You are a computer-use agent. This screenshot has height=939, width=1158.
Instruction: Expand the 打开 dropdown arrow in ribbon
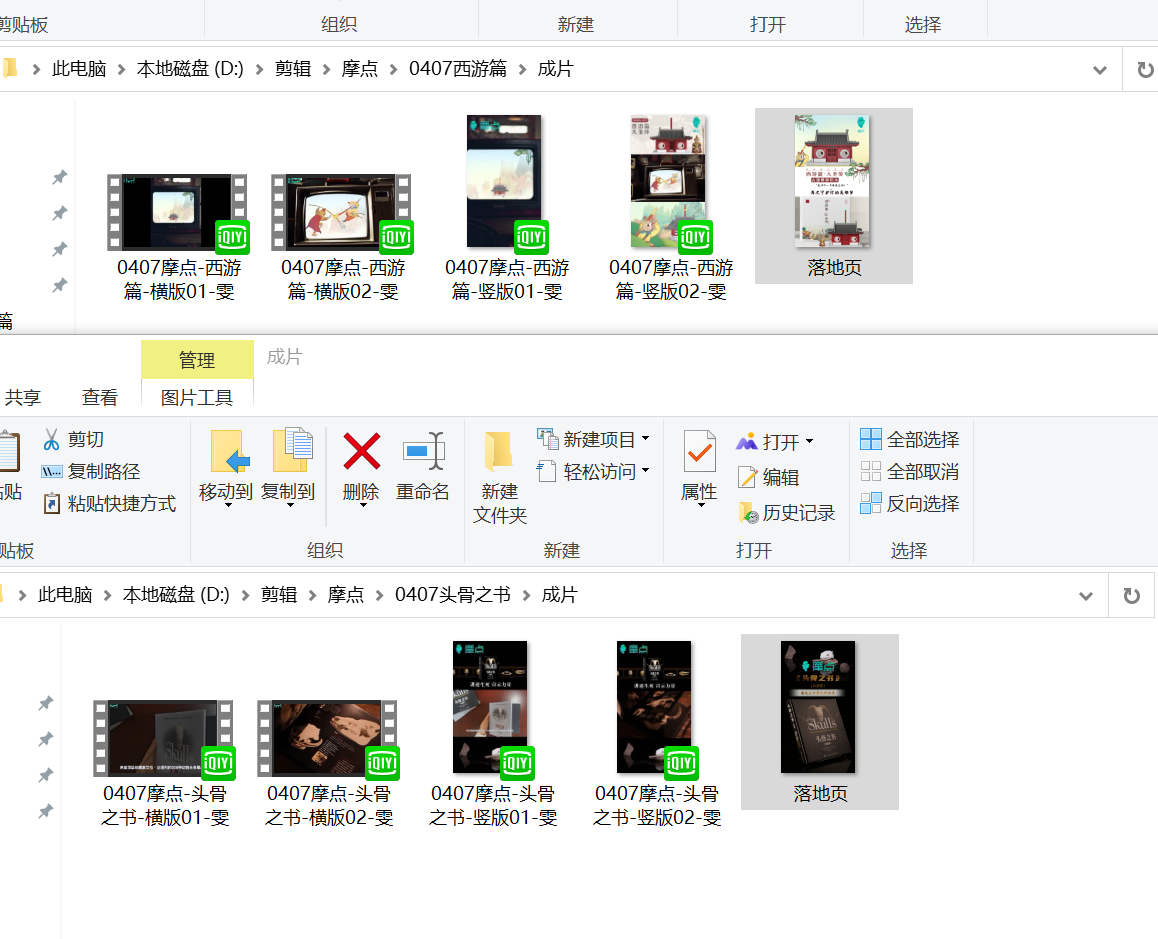tap(809, 442)
